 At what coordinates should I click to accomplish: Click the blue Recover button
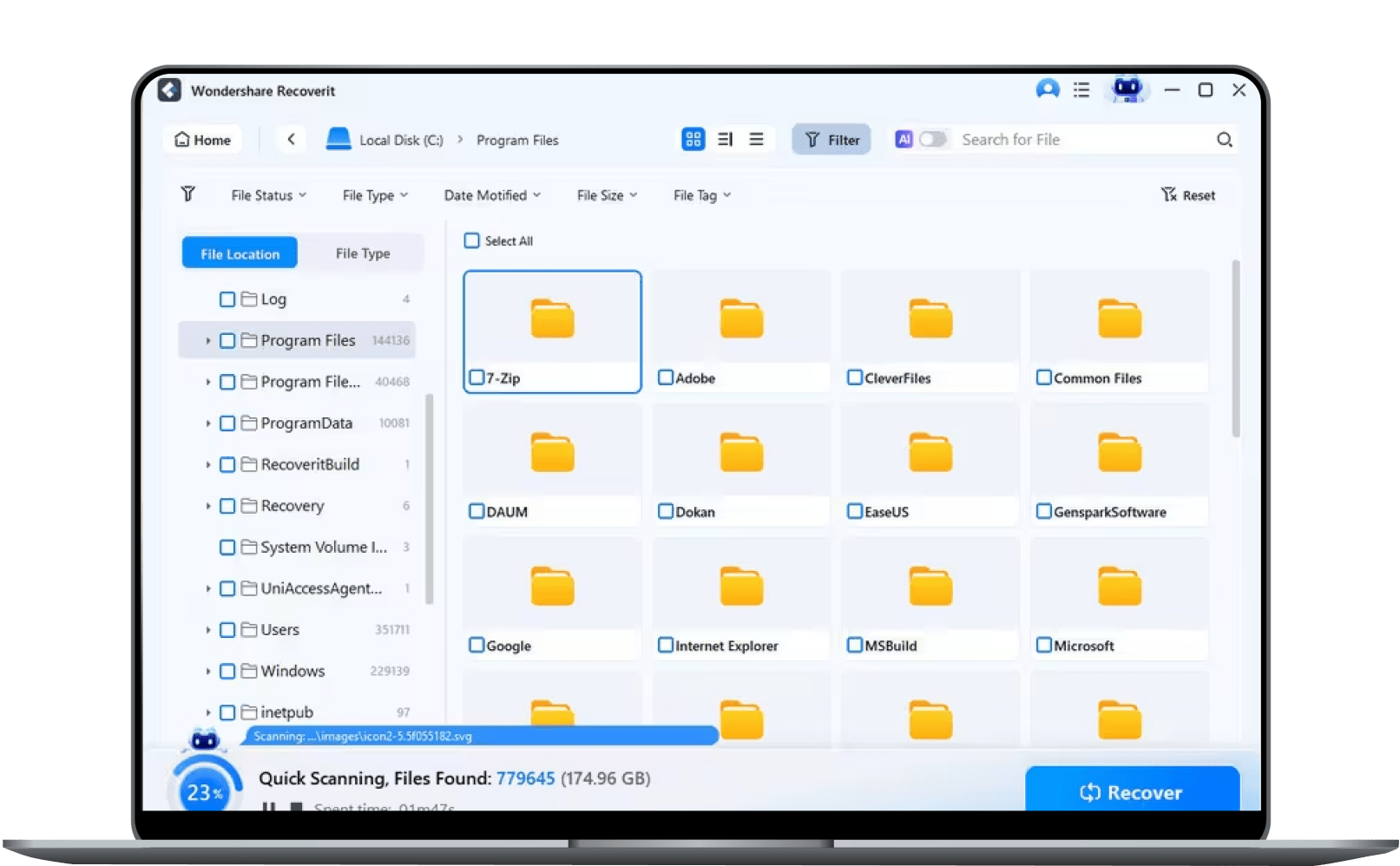(x=1132, y=790)
